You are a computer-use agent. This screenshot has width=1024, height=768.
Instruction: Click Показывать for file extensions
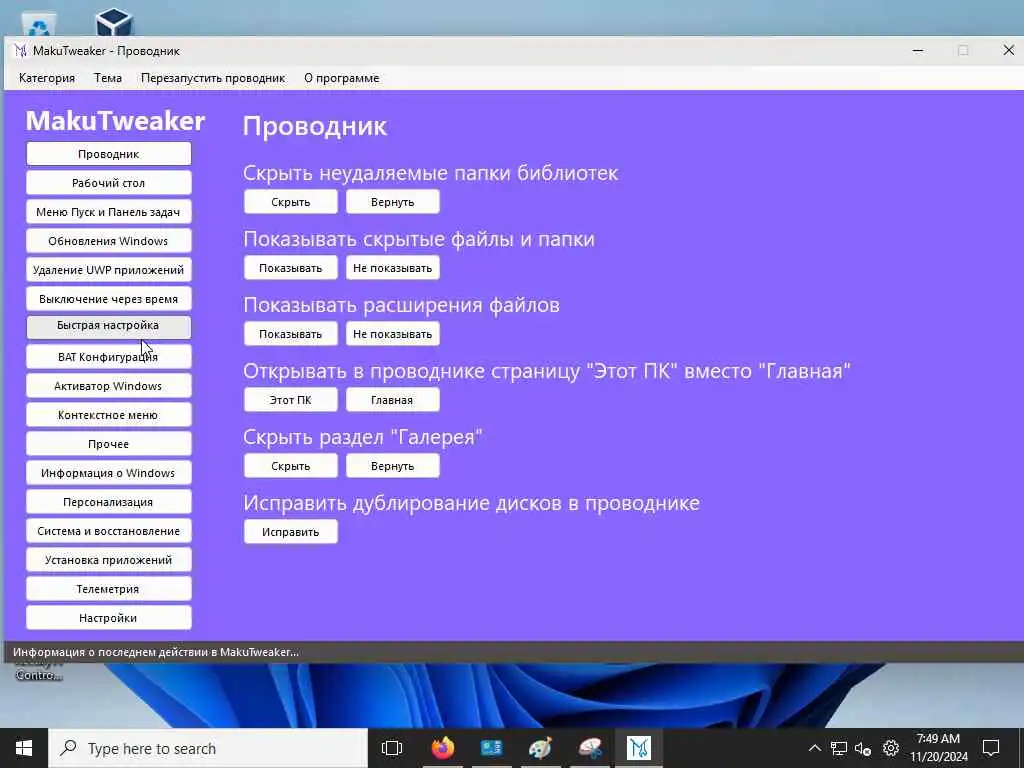tap(291, 334)
